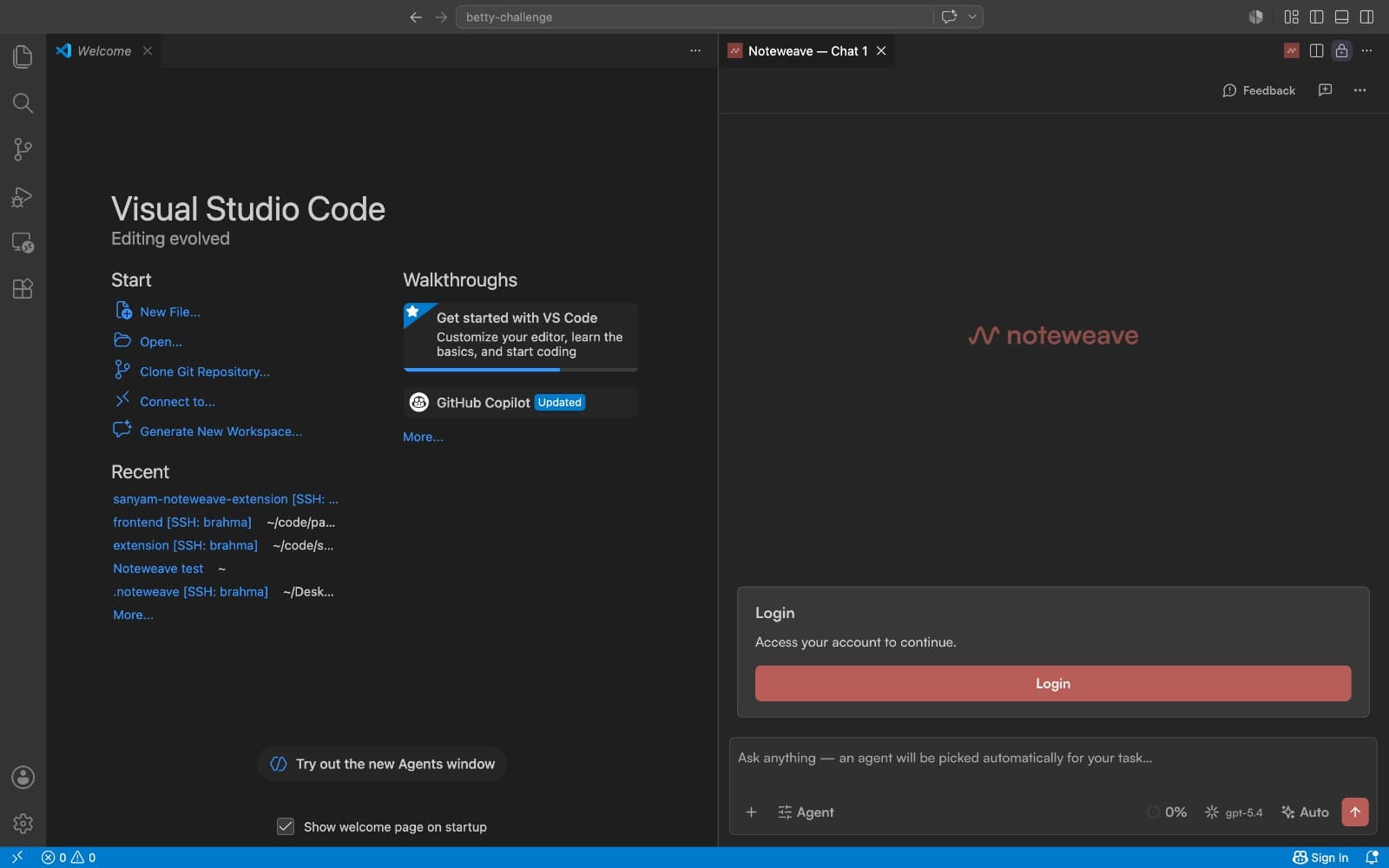Open the Accounts menu icon
The image size is (1389, 868).
tap(23, 777)
